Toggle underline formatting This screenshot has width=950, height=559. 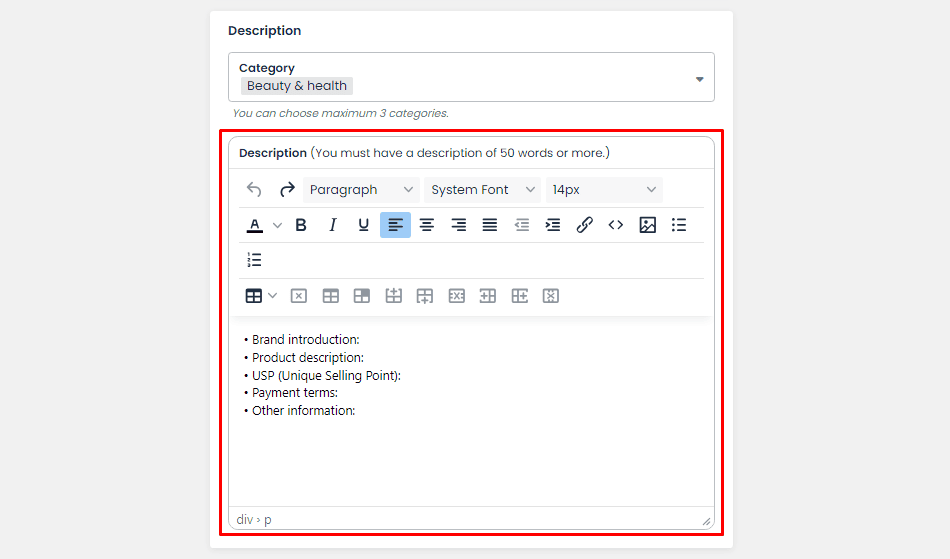coord(364,225)
